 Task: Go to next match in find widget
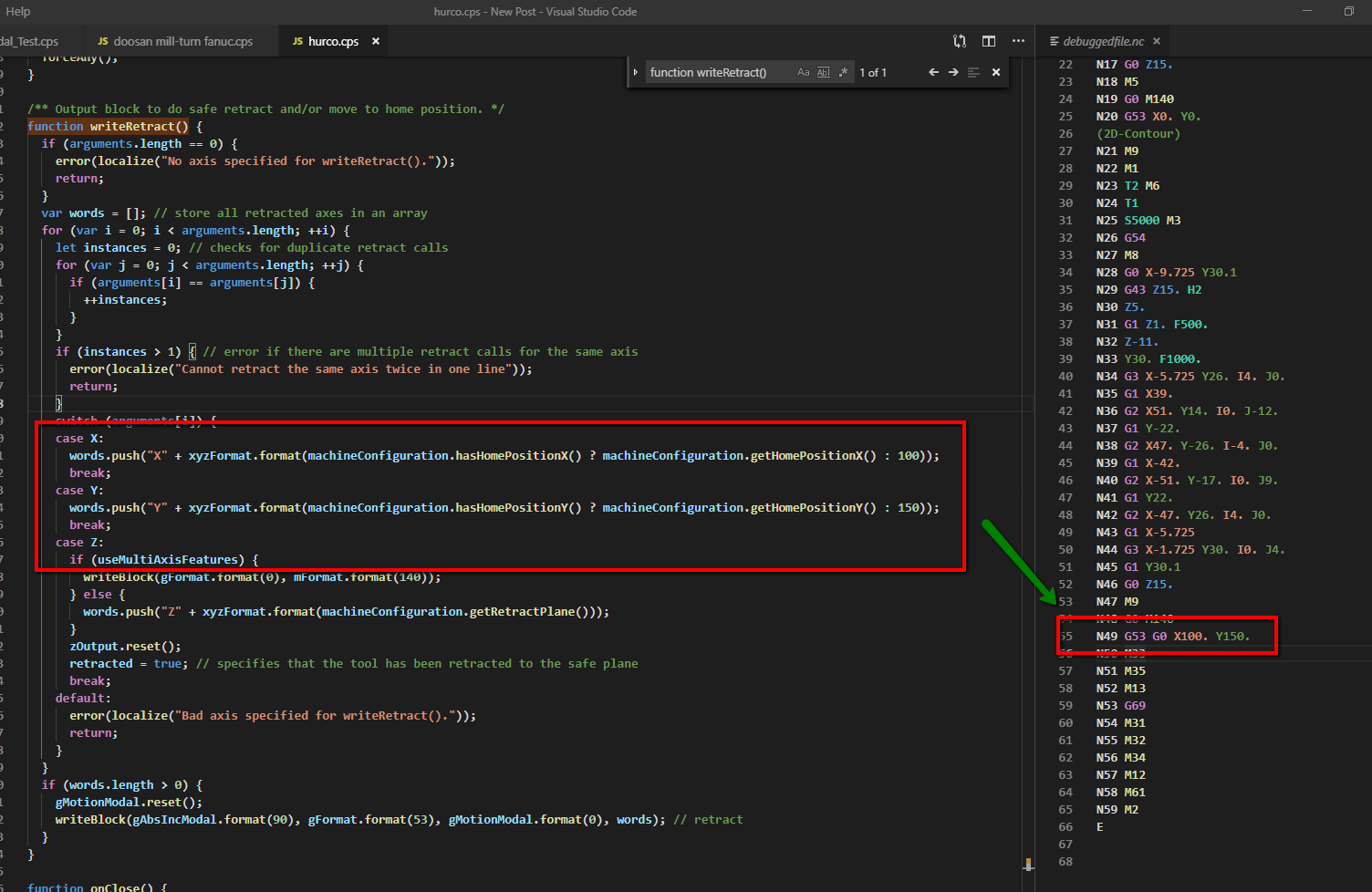pos(953,72)
